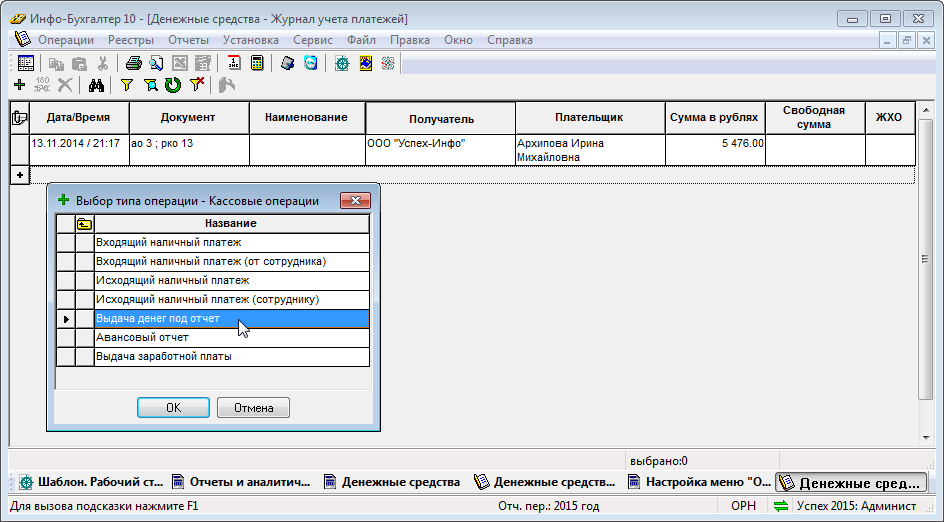Click the select-all icon in the table corner
Screen dimensions: 944x522
(20, 117)
